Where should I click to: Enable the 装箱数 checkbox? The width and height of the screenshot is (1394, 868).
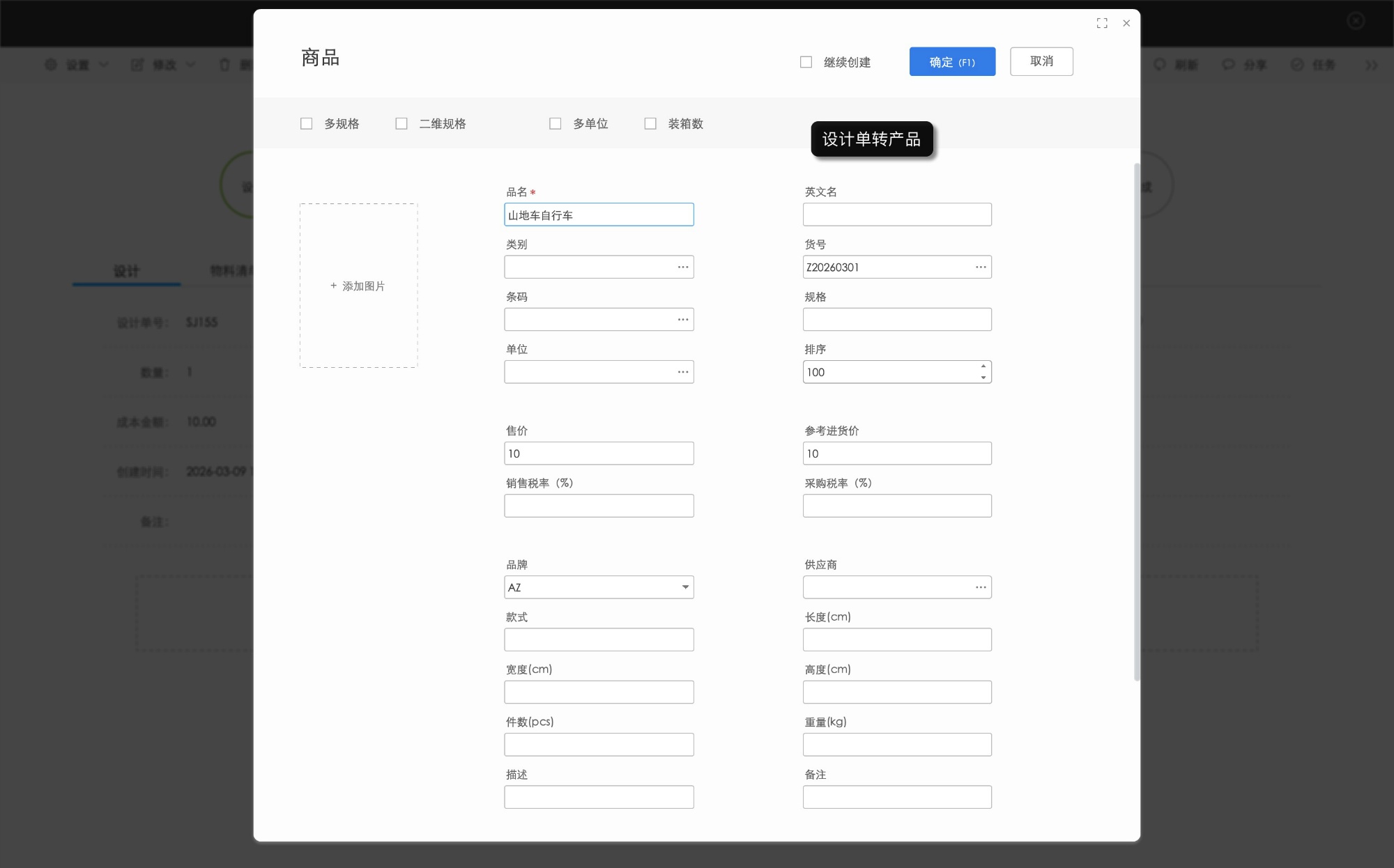tap(650, 123)
